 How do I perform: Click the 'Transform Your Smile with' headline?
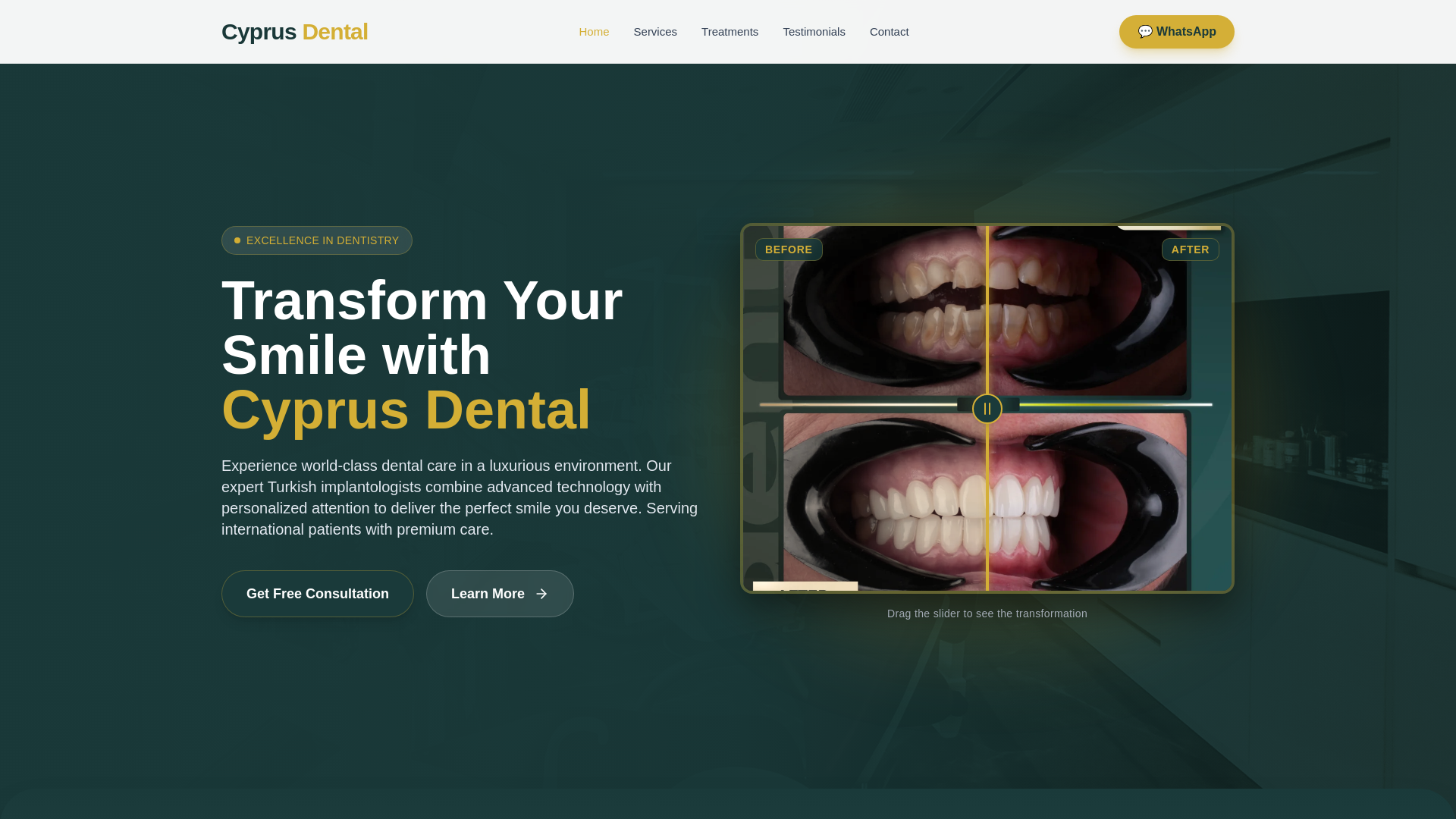point(422,328)
